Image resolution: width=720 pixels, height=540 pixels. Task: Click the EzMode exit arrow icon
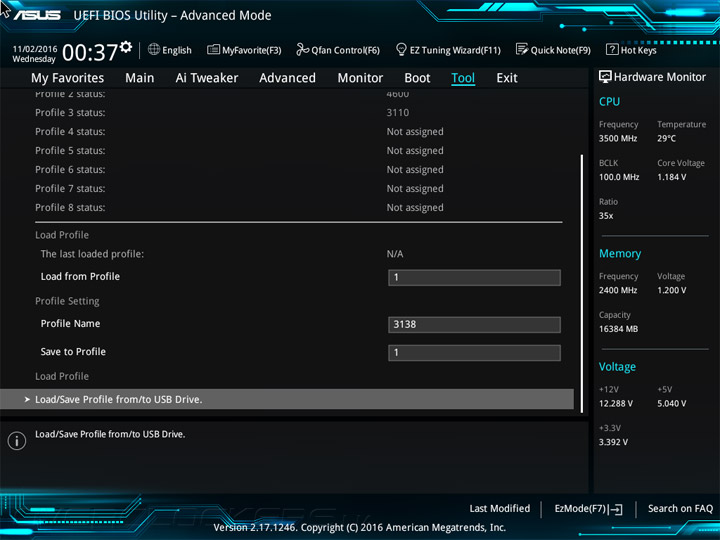coord(615,509)
